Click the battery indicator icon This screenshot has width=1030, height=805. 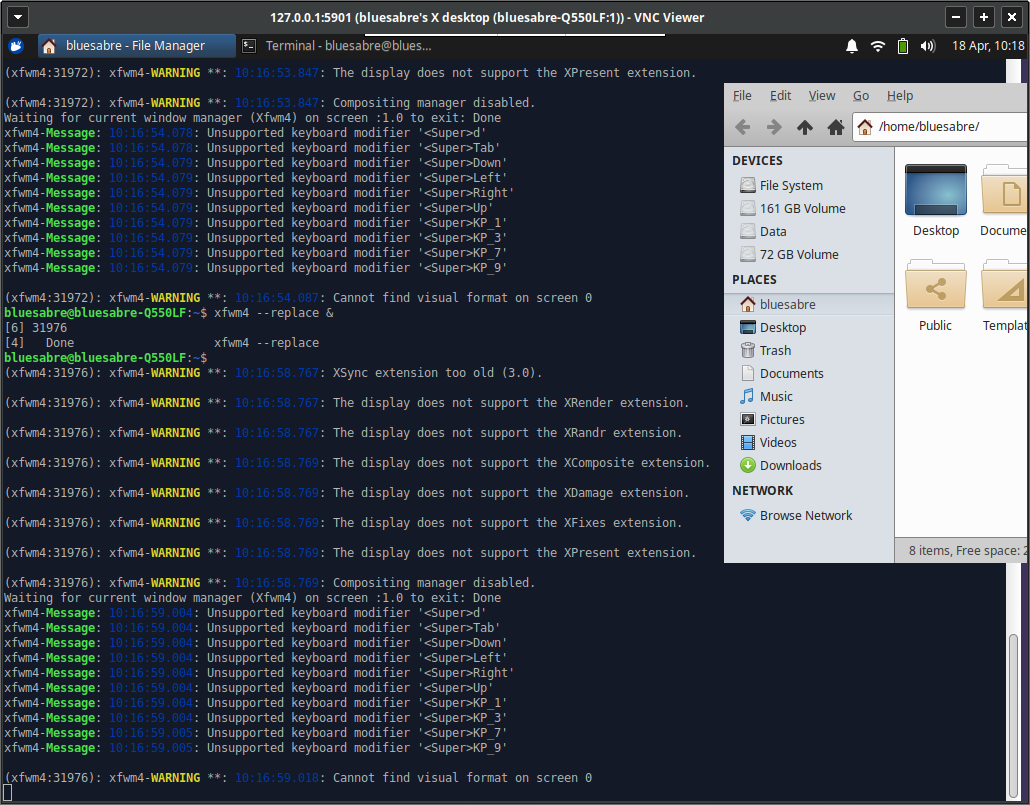tap(903, 46)
